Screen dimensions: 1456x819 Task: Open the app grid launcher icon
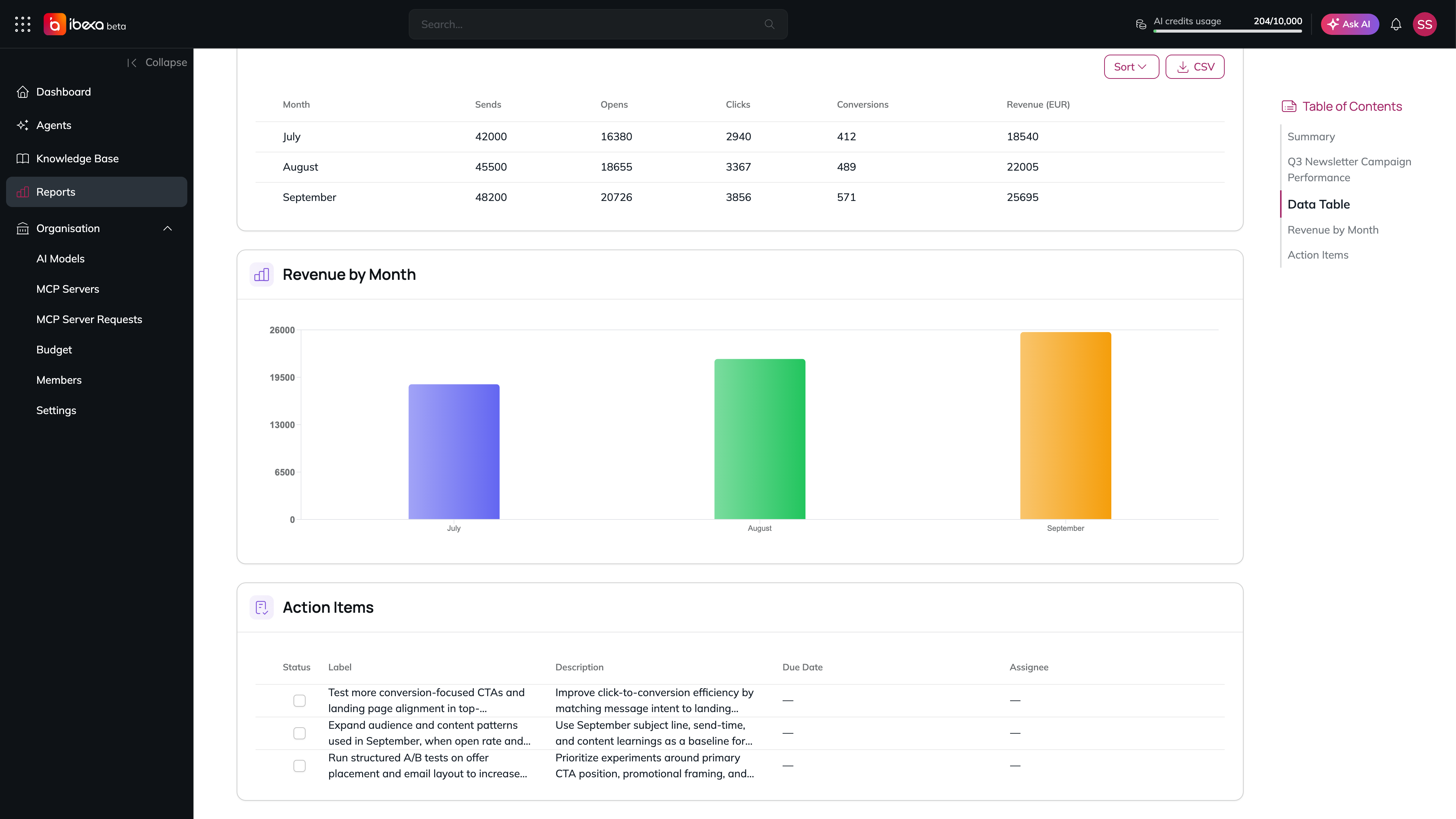pyautogui.click(x=23, y=24)
